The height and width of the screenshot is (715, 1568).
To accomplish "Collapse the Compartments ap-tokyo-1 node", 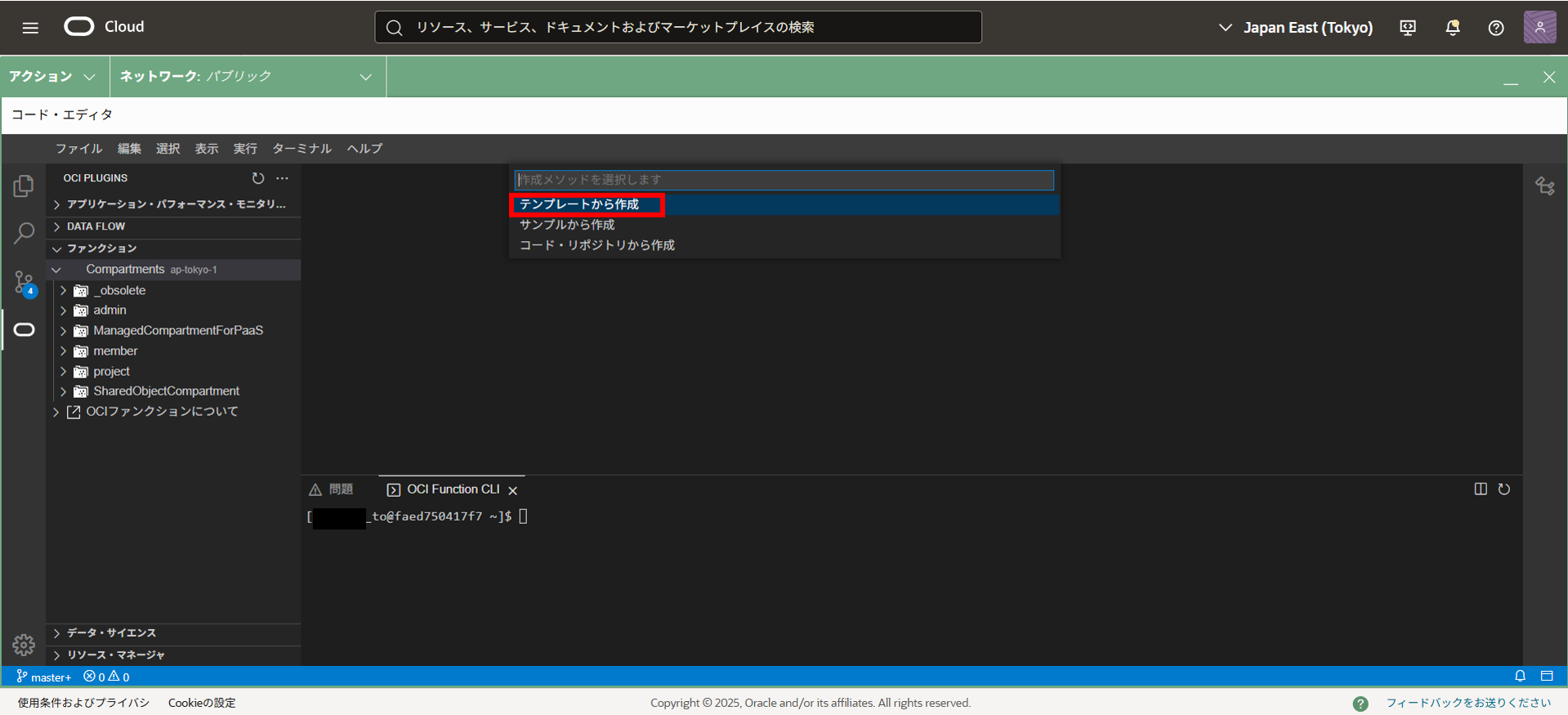I will pyautogui.click(x=173, y=270).
